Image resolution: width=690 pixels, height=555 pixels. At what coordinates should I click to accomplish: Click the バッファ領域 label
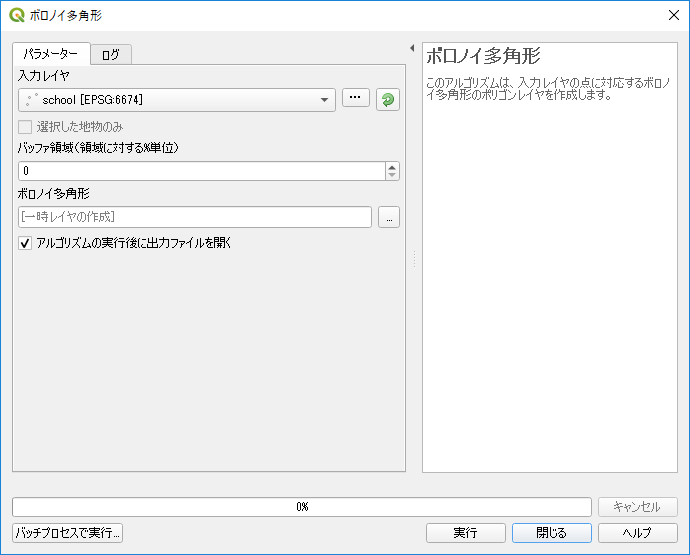[x=98, y=148]
